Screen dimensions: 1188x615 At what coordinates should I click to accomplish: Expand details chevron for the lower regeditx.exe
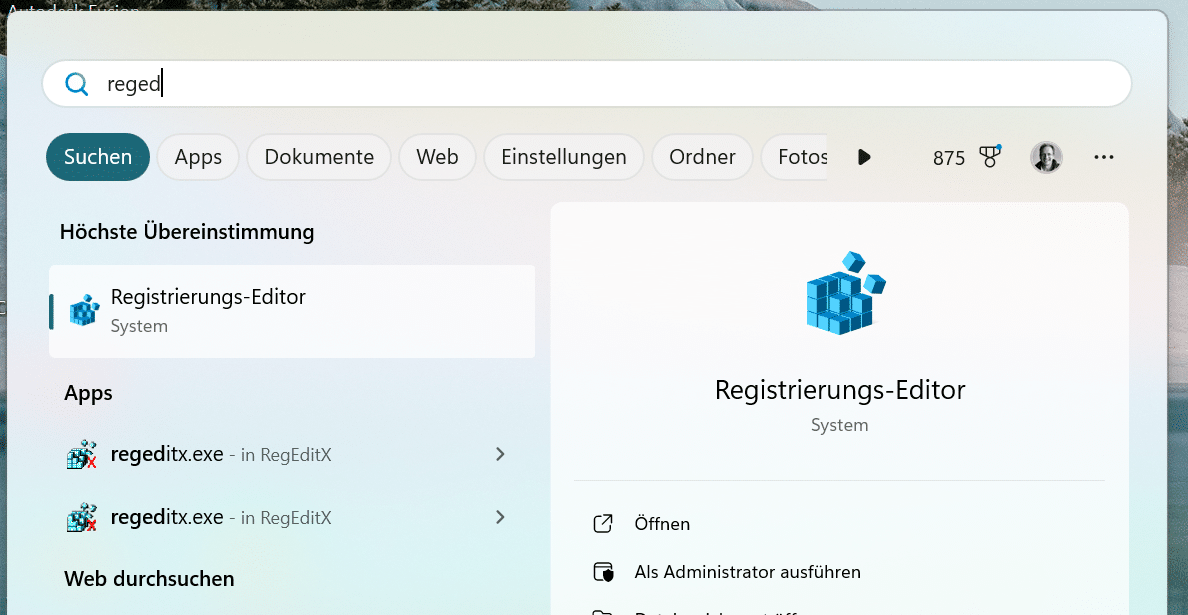501,518
